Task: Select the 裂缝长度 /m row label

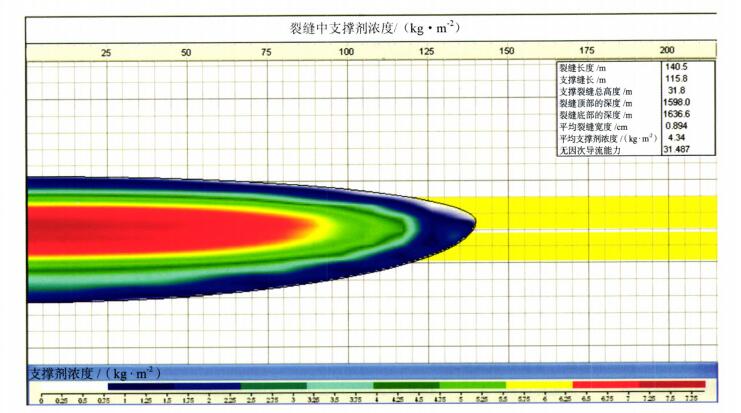Action: (x=582, y=68)
